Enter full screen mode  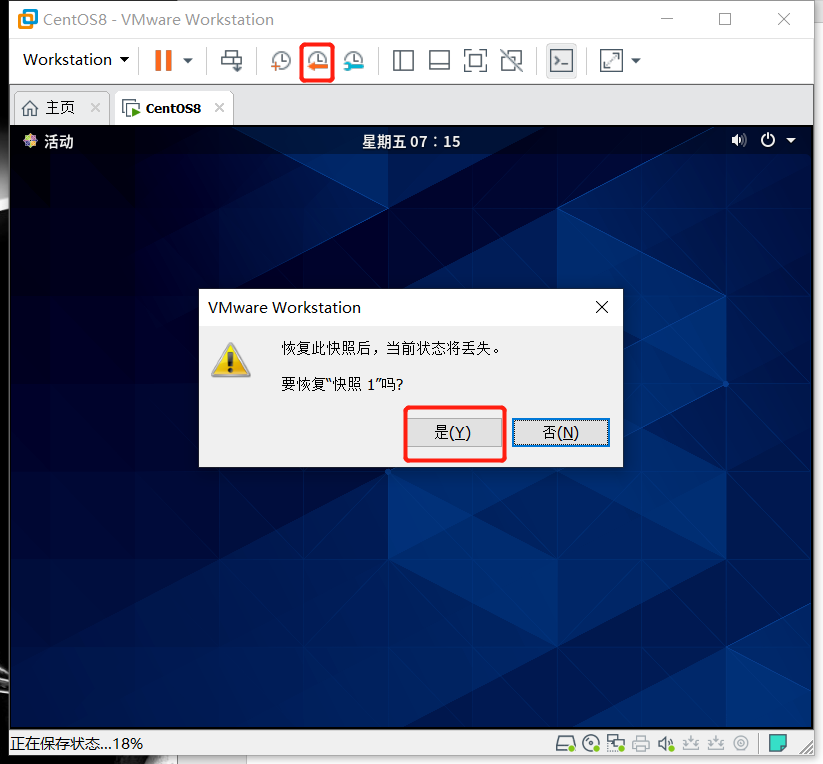pyautogui.click(x=475, y=61)
